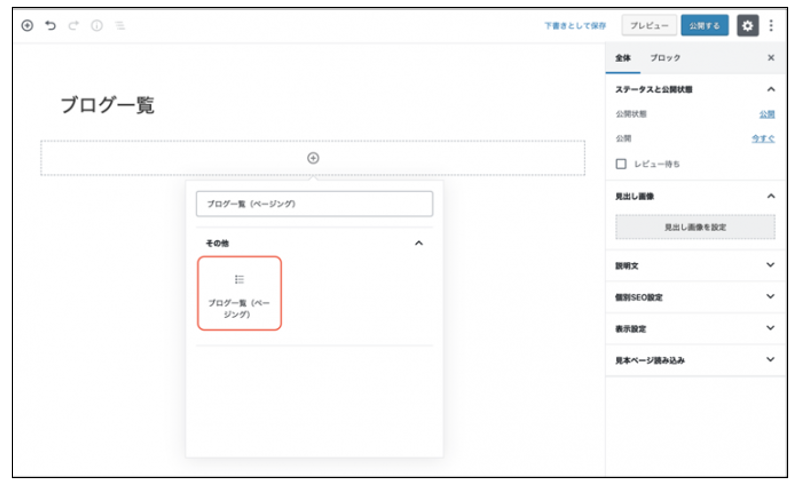The height and width of the screenshot is (489, 798).
Task: Select the ブログ一覧（ページング） block
Action: point(240,293)
